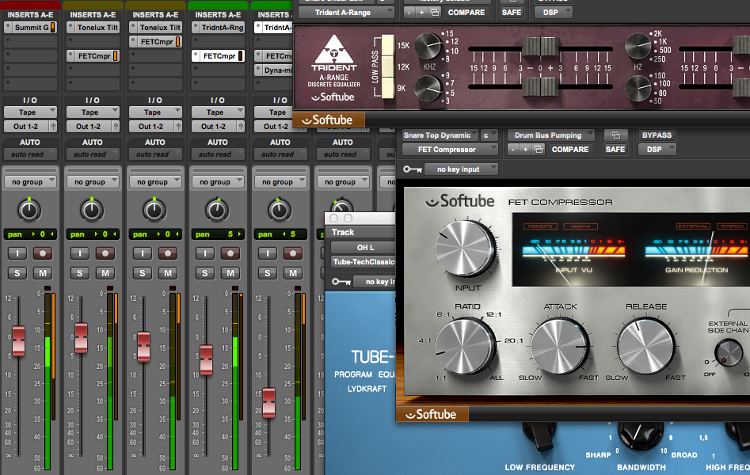The width and height of the screenshot is (750, 475).
Task: Mute the Summit G channel
Action: coord(43,273)
